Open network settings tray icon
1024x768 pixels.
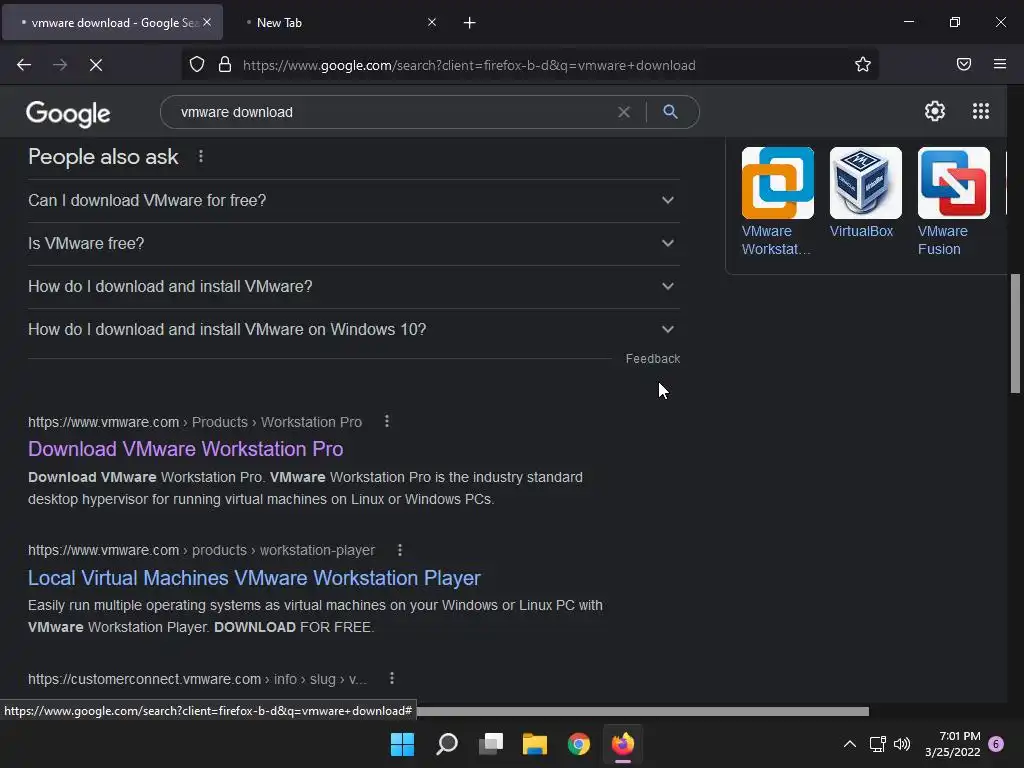click(878, 744)
